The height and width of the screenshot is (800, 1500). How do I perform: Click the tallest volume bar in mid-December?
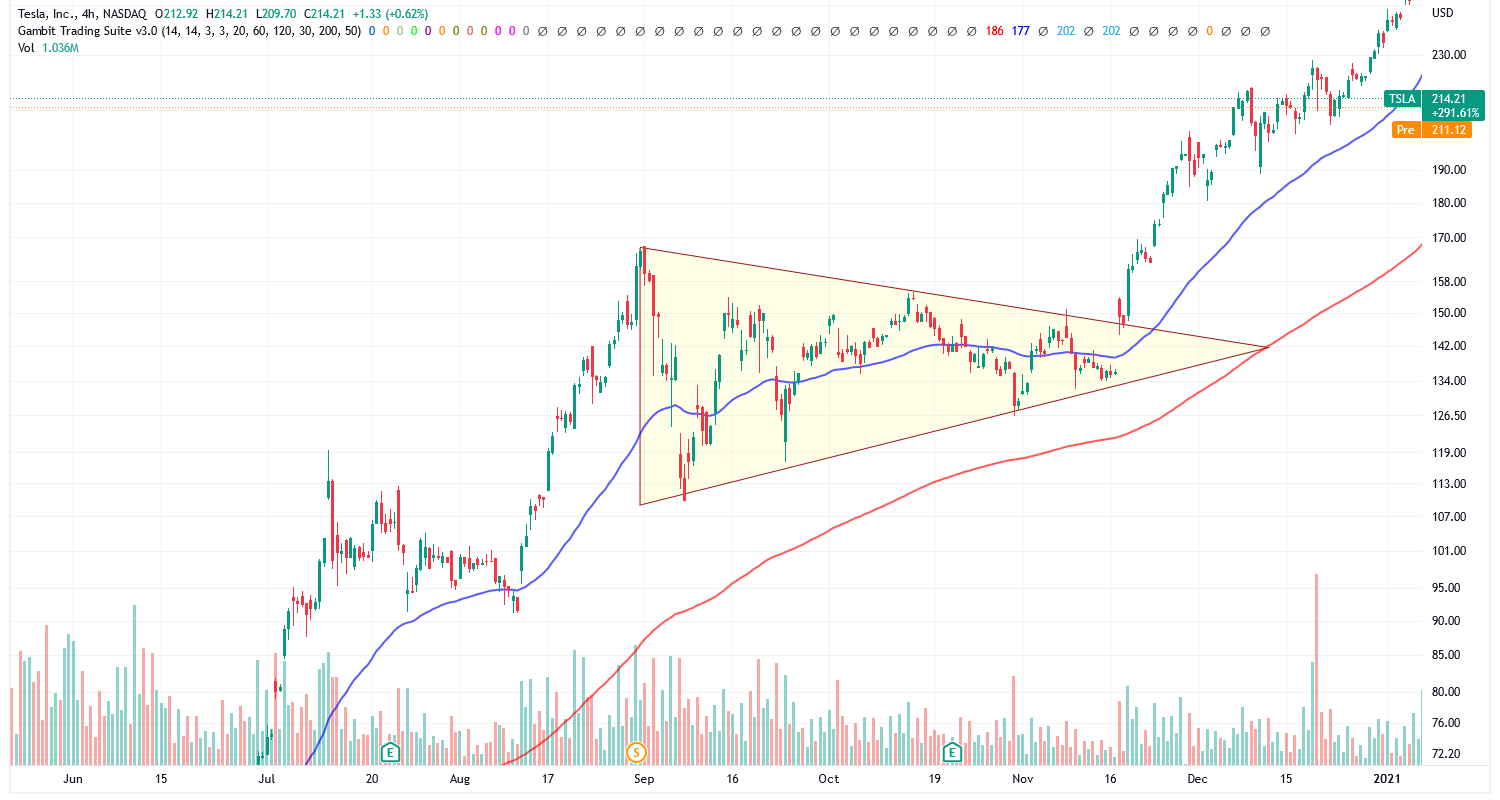click(1316, 669)
